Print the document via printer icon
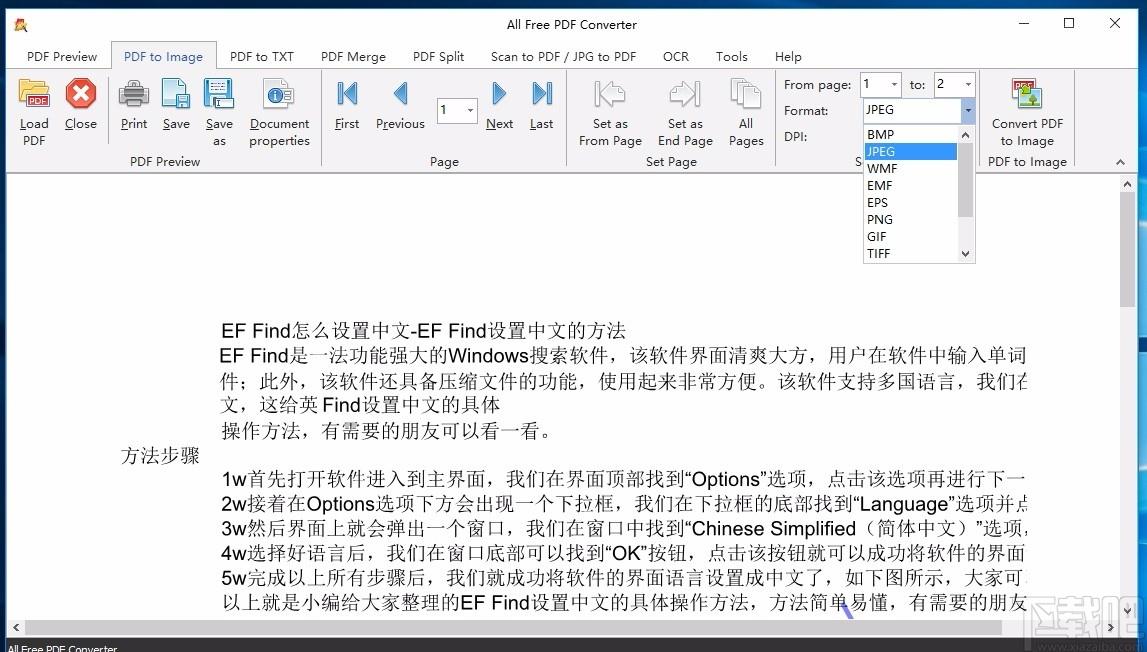The height and width of the screenshot is (652, 1147). (x=134, y=94)
